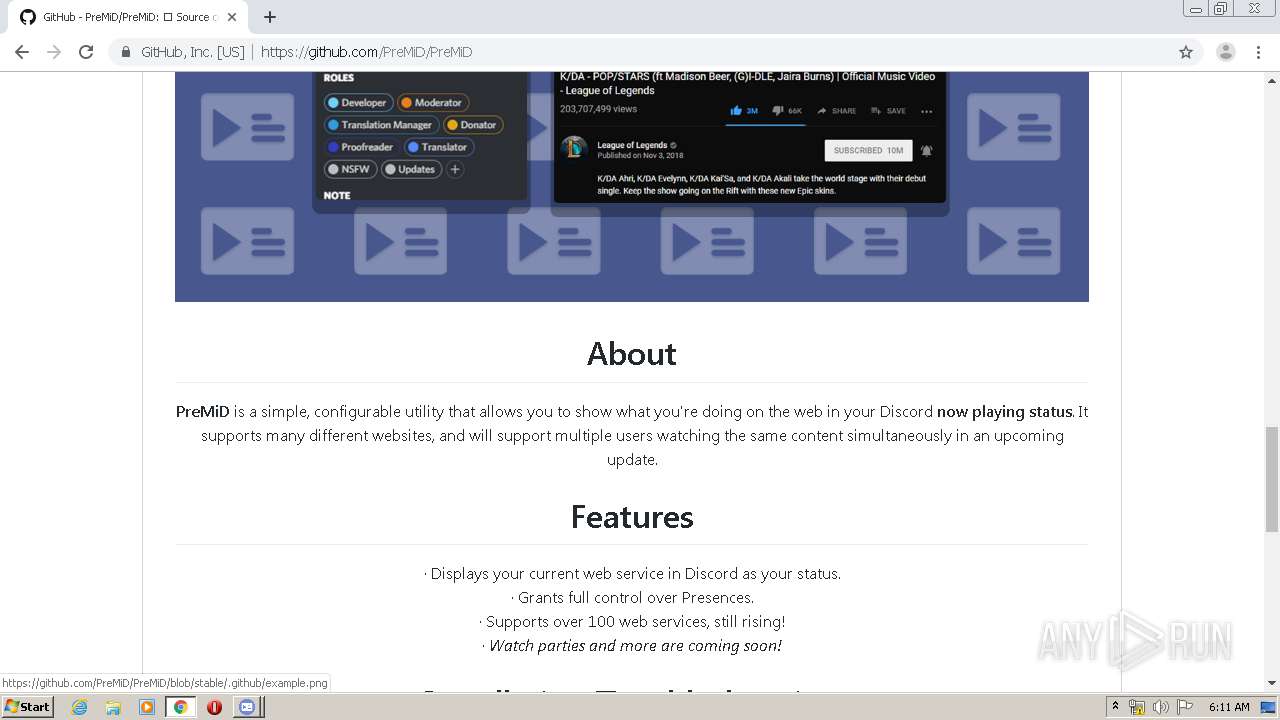This screenshot has width=1280, height=720.
Task: Open a new browser tab
Action: [x=269, y=17]
